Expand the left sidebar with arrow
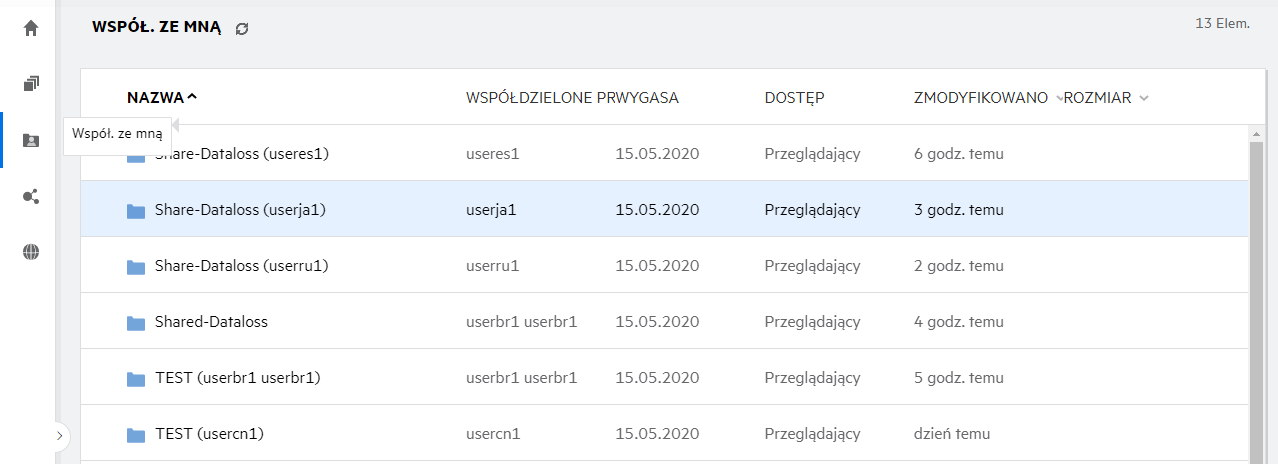1278x464 pixels. (59, 436)
